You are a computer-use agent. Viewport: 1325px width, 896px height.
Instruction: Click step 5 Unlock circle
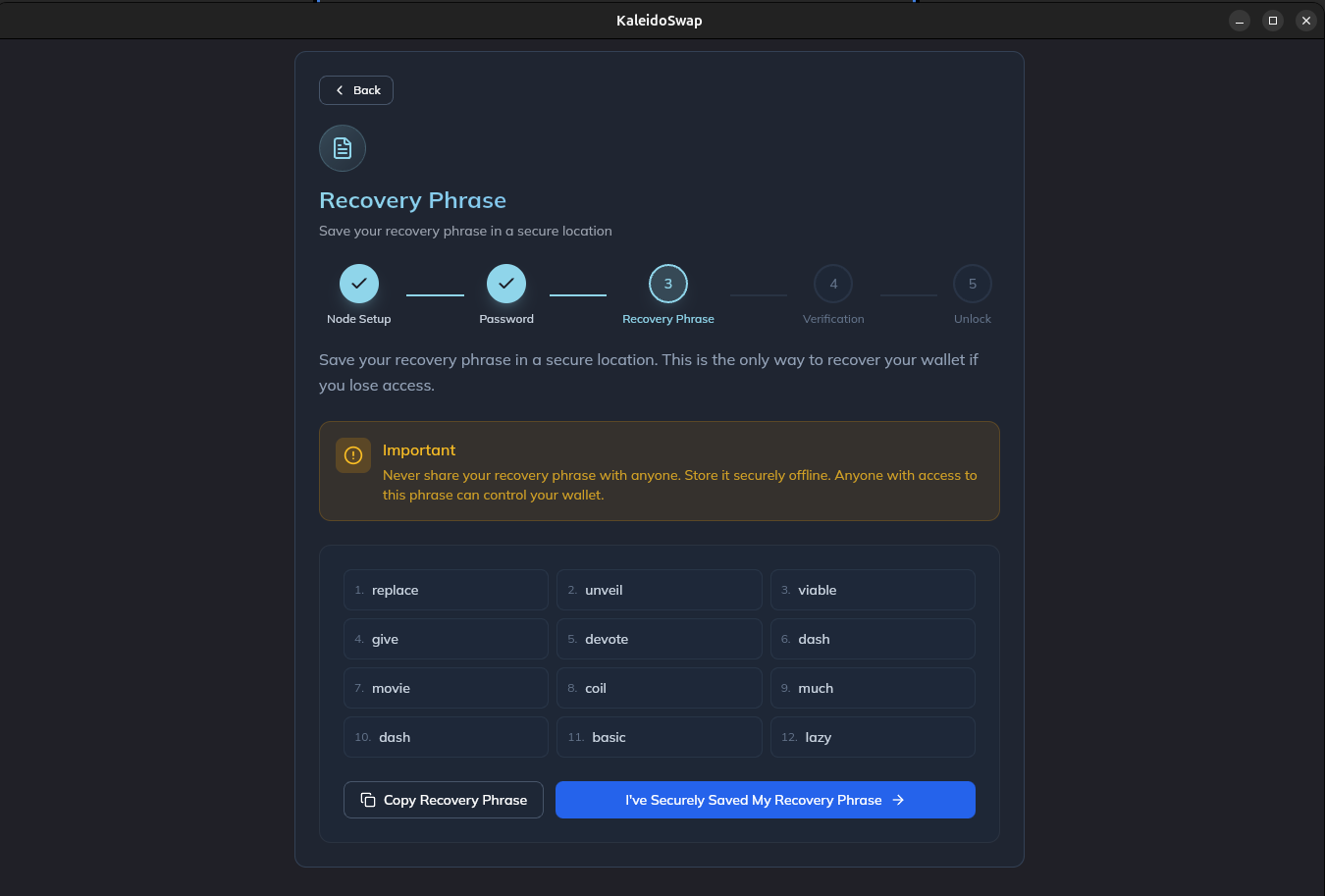[973, 284]
